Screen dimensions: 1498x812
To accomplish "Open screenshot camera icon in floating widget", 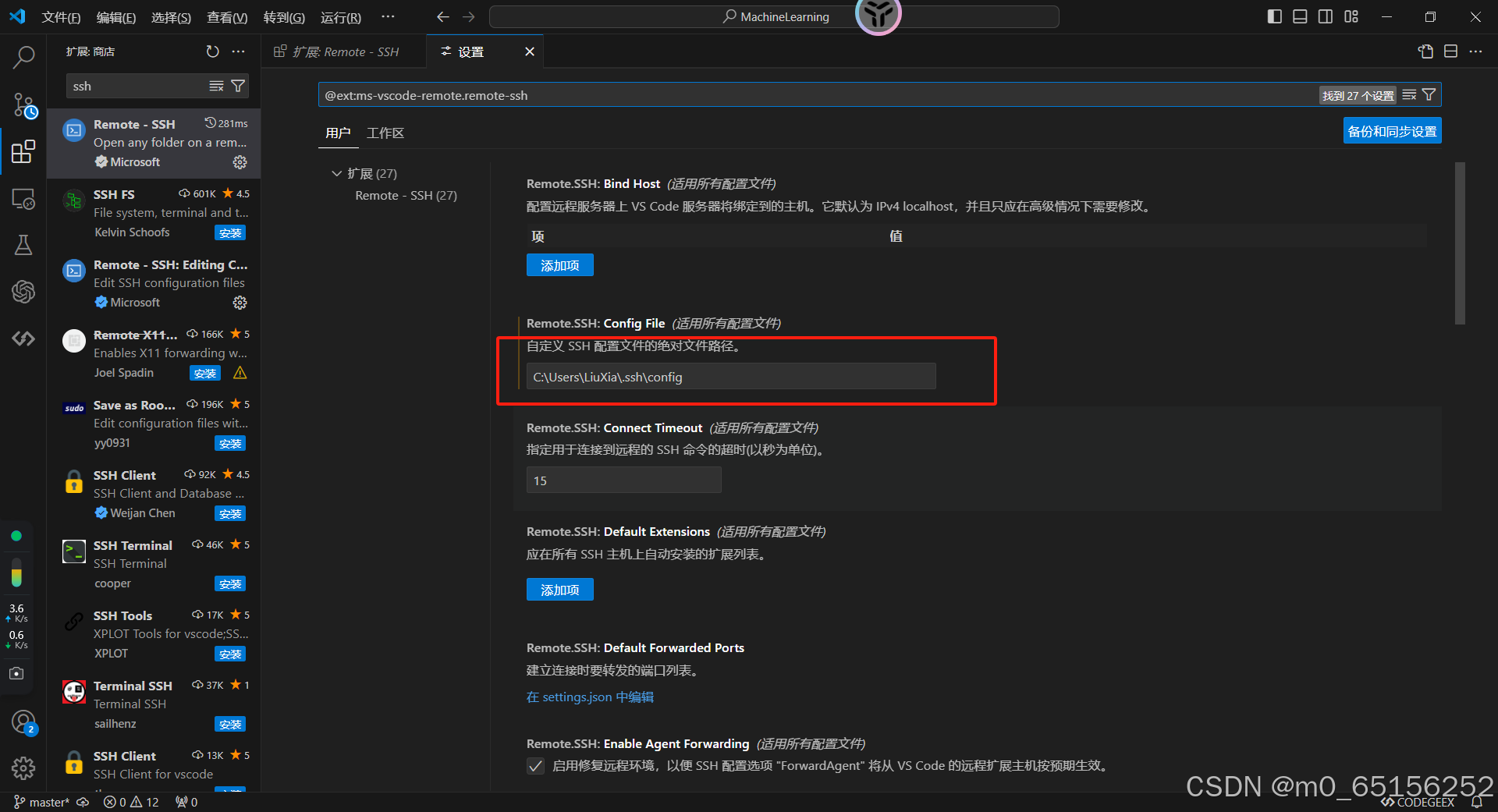I will [x=16, y=673].
